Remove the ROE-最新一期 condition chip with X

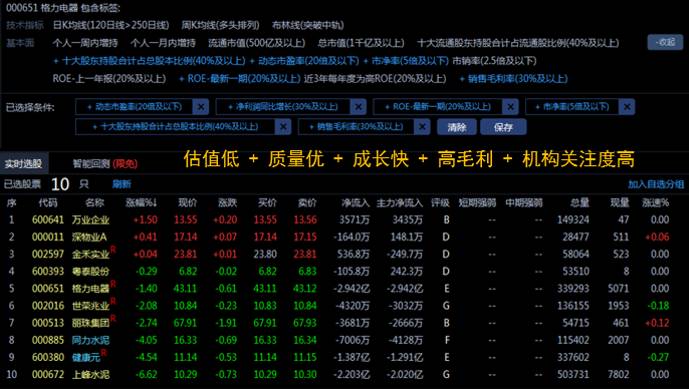tap(510, 107)
